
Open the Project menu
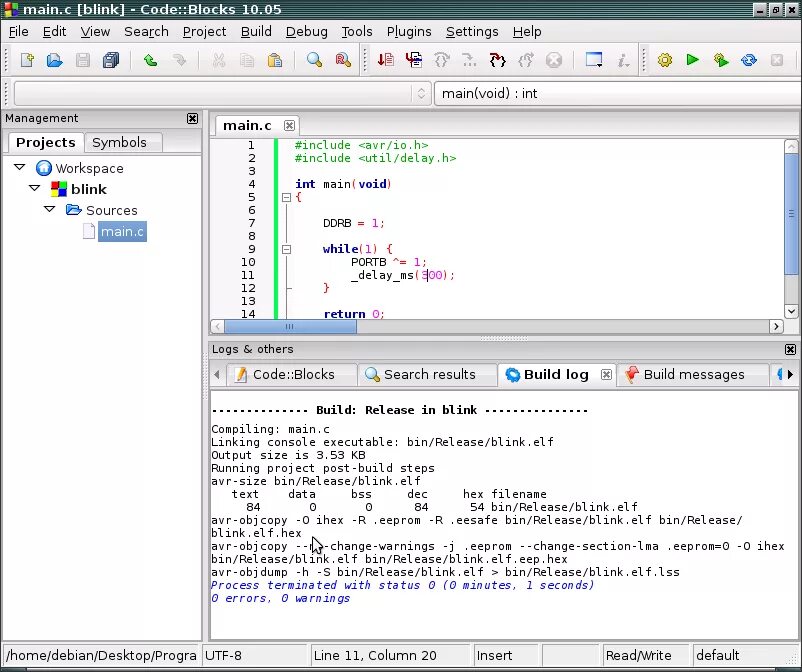tap(204, 32)
